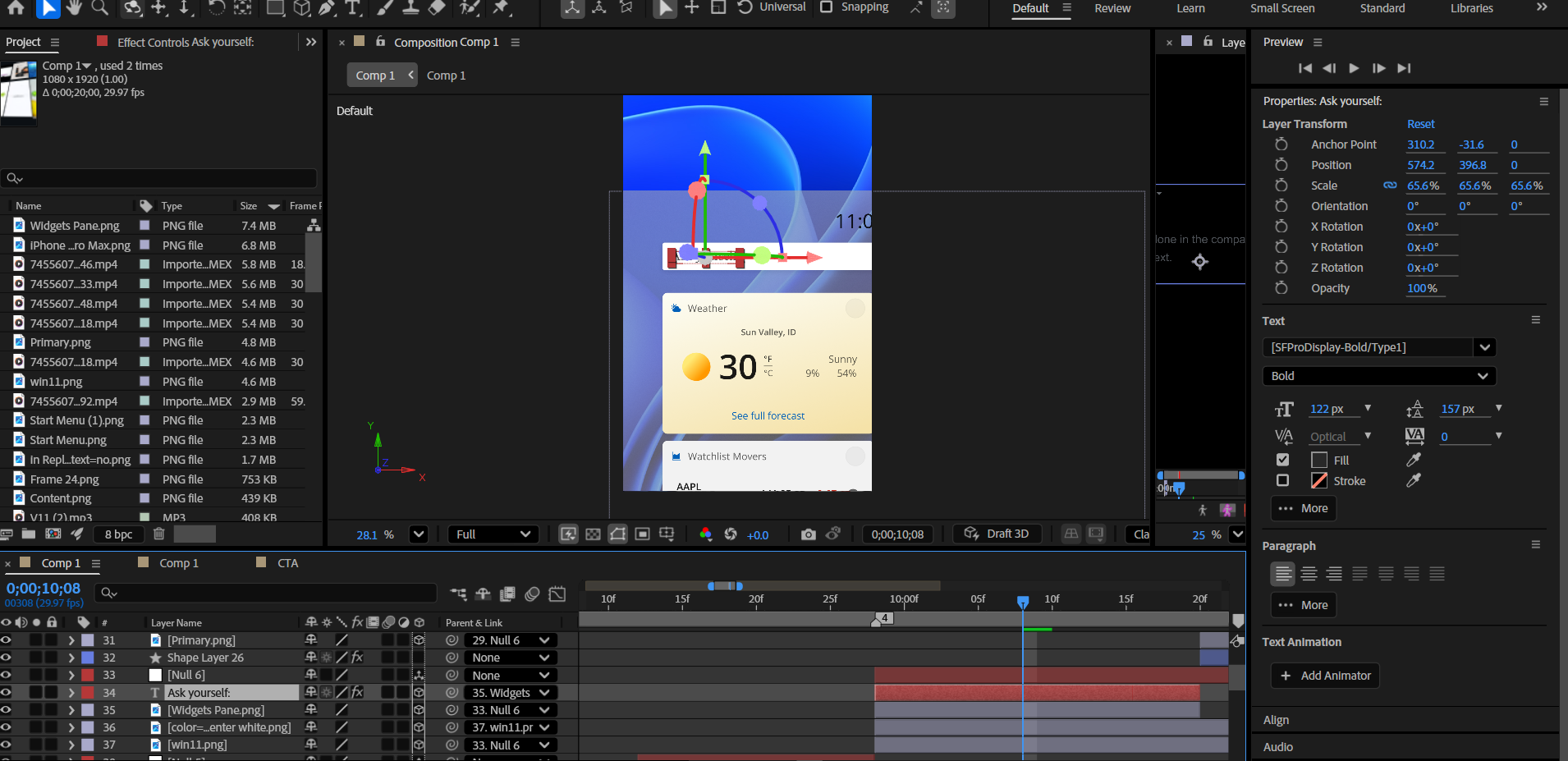Switch to the CTA timeline tab
The height and width of the screenshot is (761, 1568).
coord(287,563)
